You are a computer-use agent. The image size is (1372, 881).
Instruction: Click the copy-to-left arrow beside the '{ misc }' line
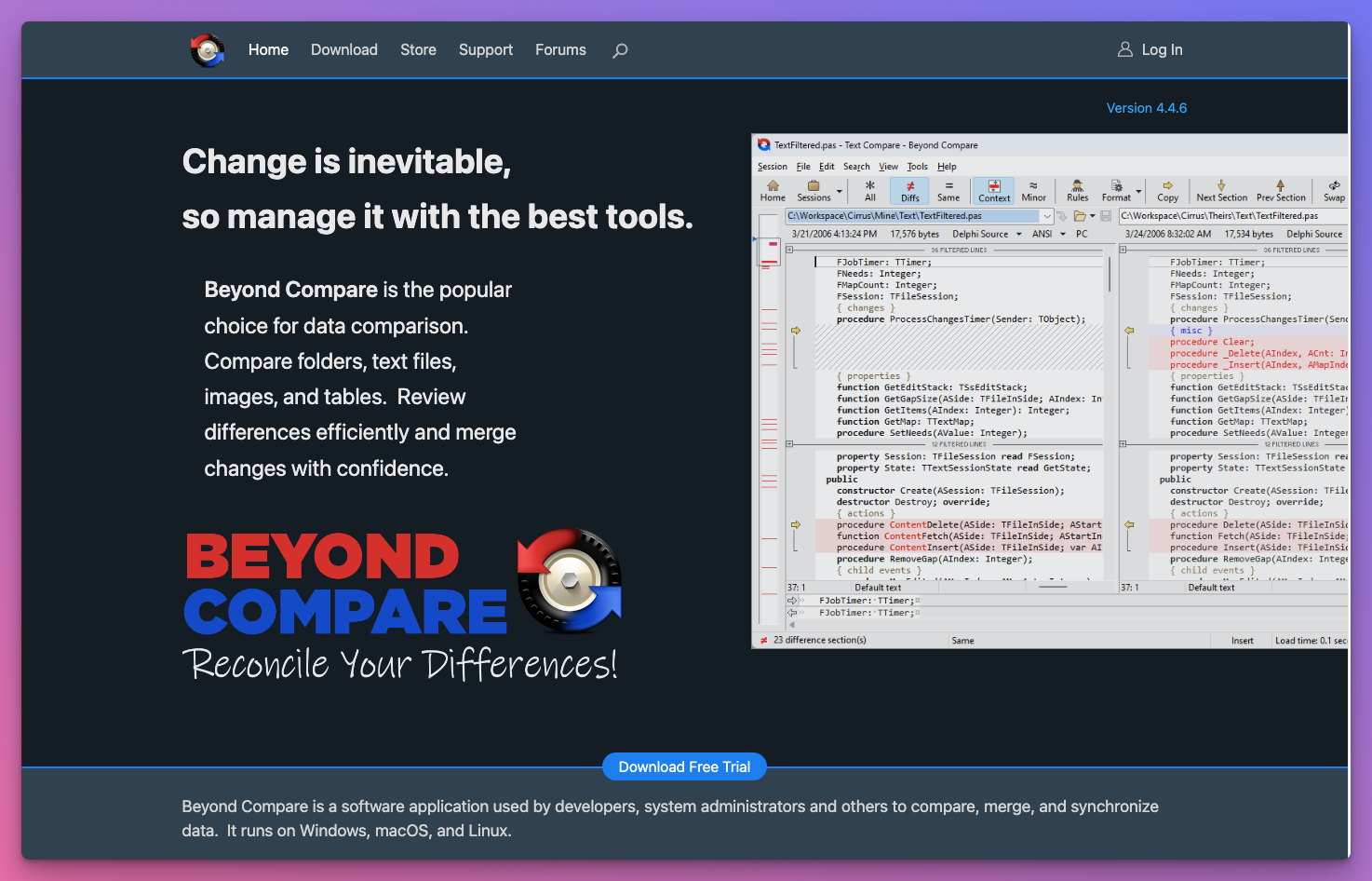(1129, 331)
